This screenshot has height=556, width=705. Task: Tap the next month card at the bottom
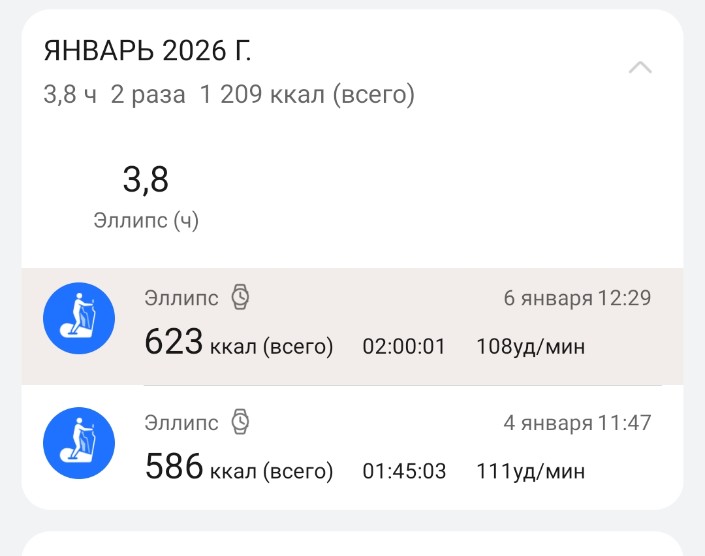click(352, 544)
